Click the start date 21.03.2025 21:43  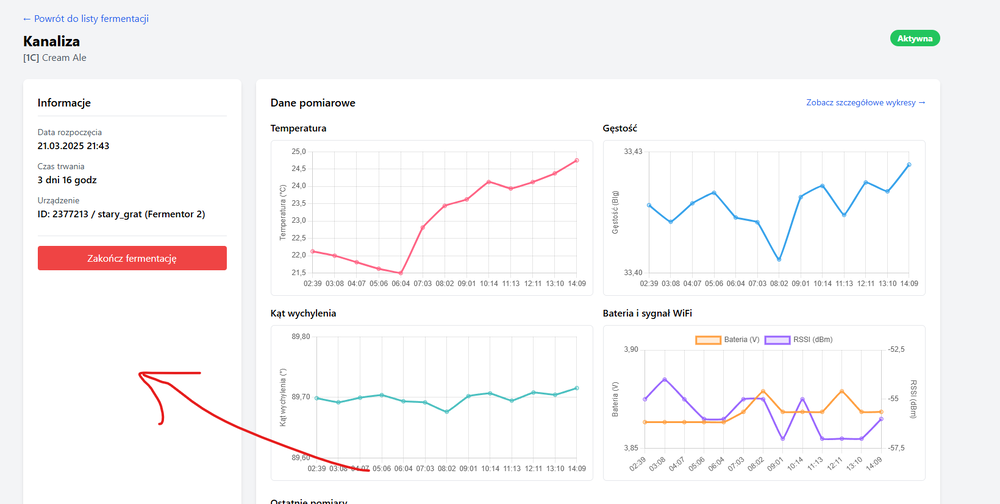point(73,146)
